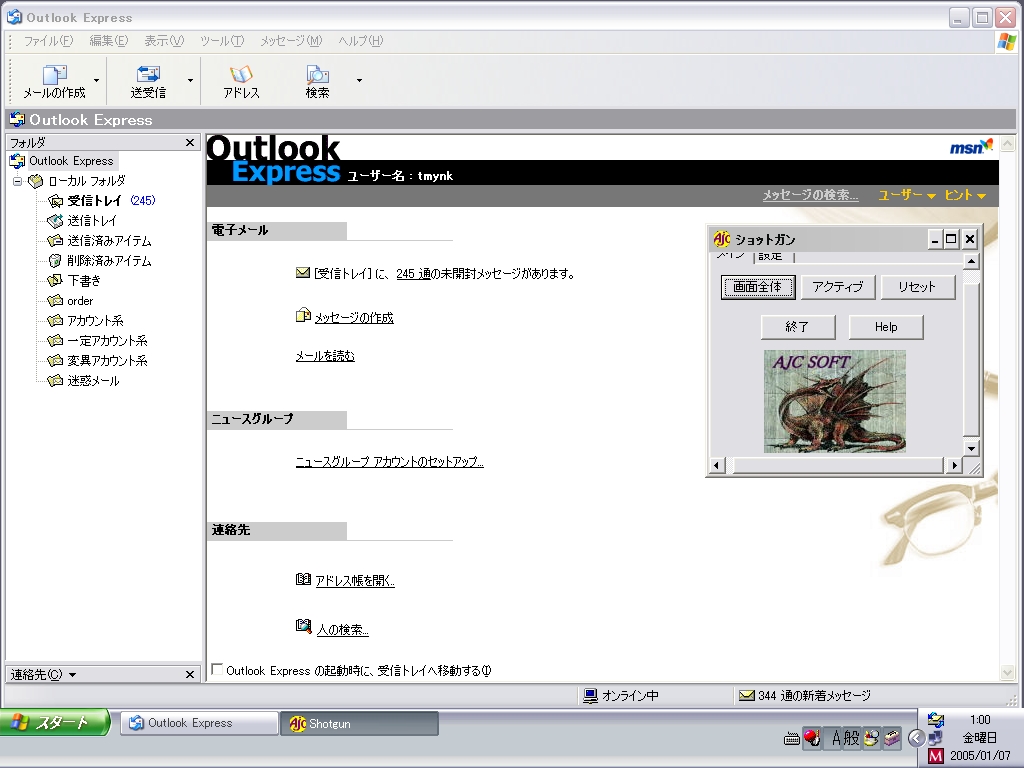Collapse the ローカル フォルダ tree node

(x=17, y=182)
